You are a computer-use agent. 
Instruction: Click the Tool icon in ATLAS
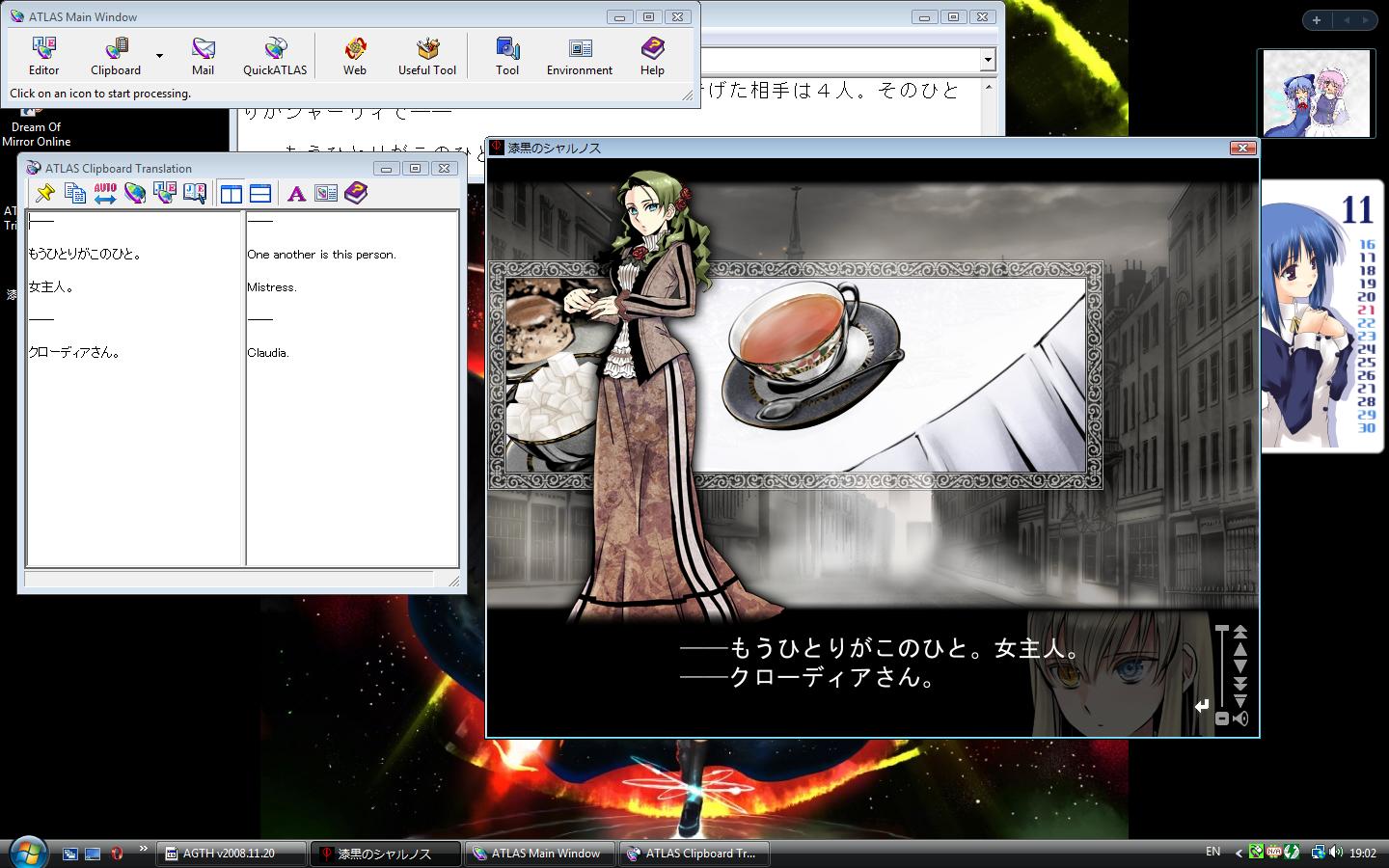pos(507,56)
